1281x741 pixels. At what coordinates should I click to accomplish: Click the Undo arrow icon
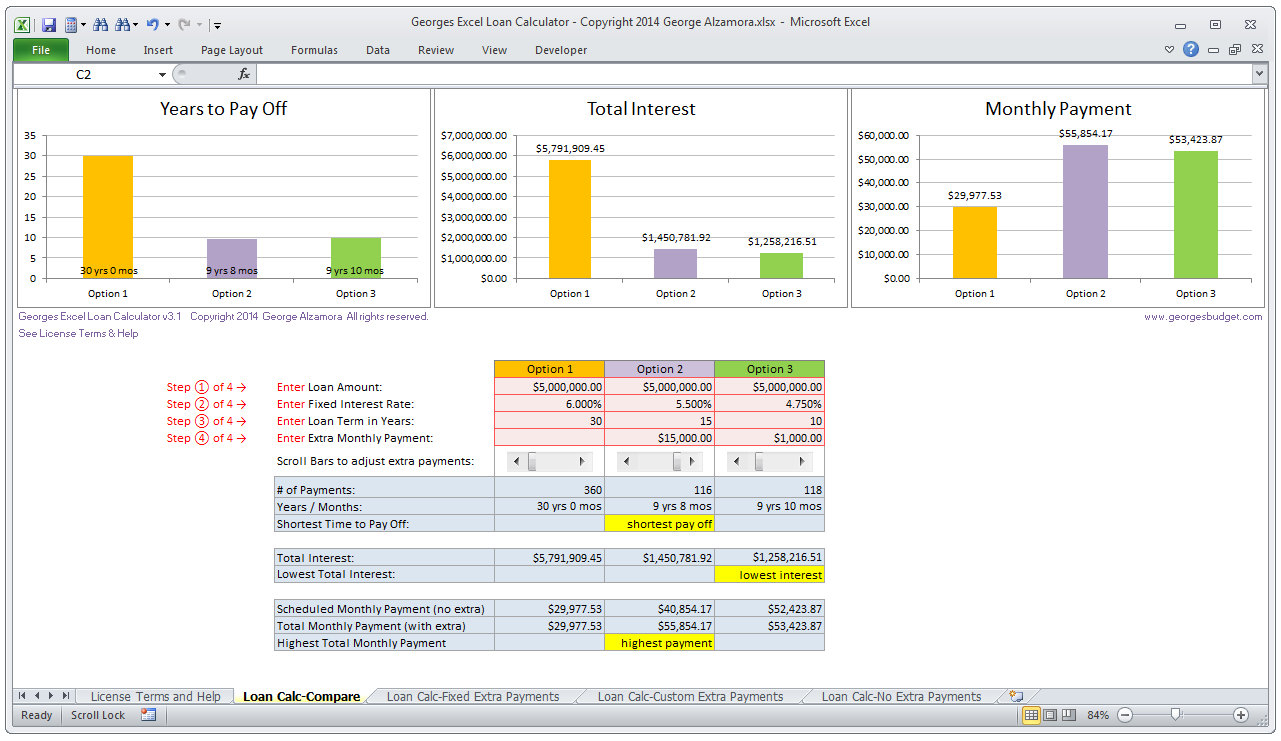point(152,24)
